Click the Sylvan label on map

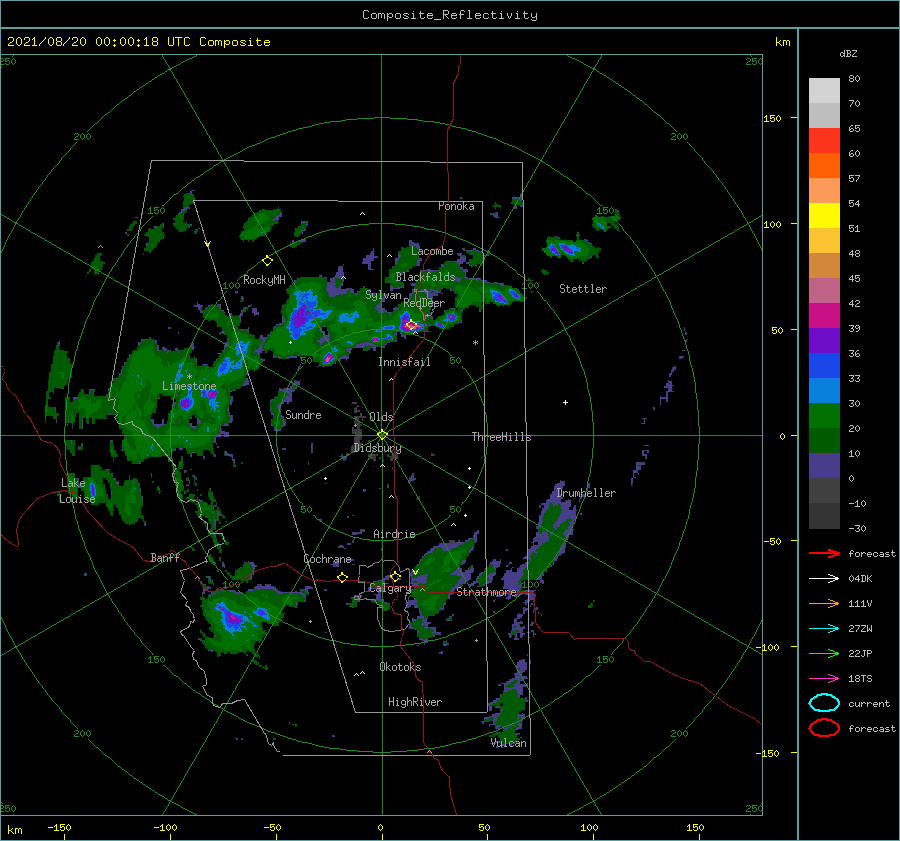click(x=383, y=295)
